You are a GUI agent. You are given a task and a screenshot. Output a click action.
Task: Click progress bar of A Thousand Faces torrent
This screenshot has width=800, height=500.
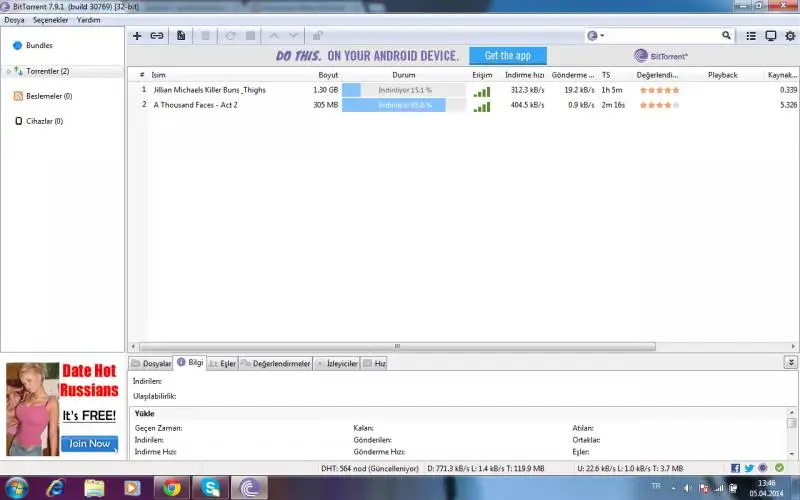pyautogui.click(x=404, y=105)
